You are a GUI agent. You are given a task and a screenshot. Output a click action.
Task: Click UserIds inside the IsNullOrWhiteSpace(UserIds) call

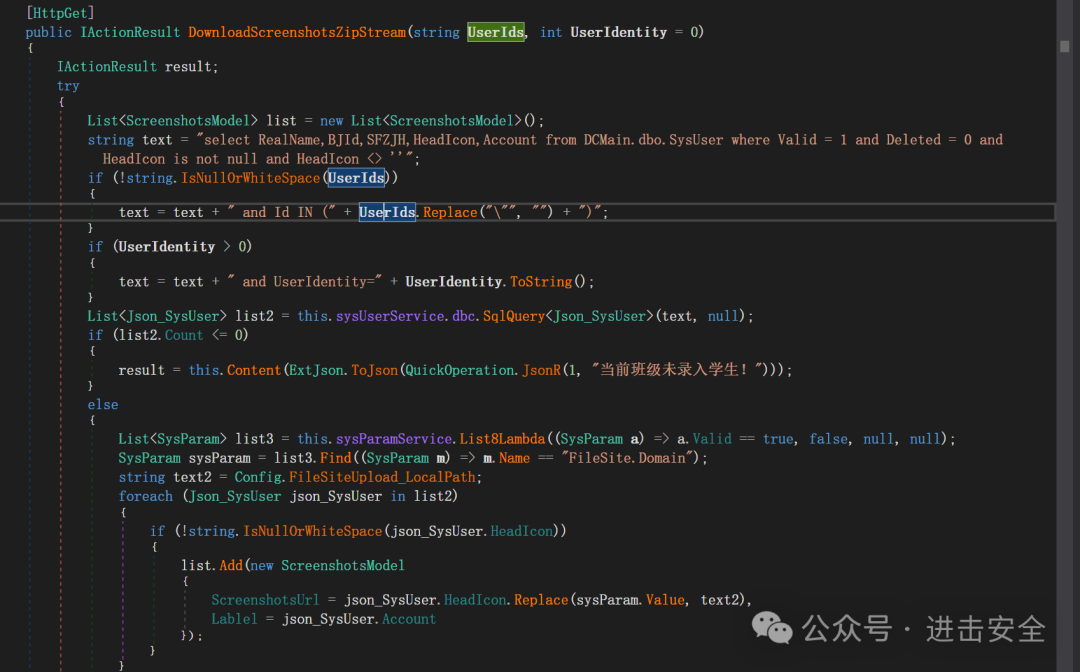tap(356, 178)
